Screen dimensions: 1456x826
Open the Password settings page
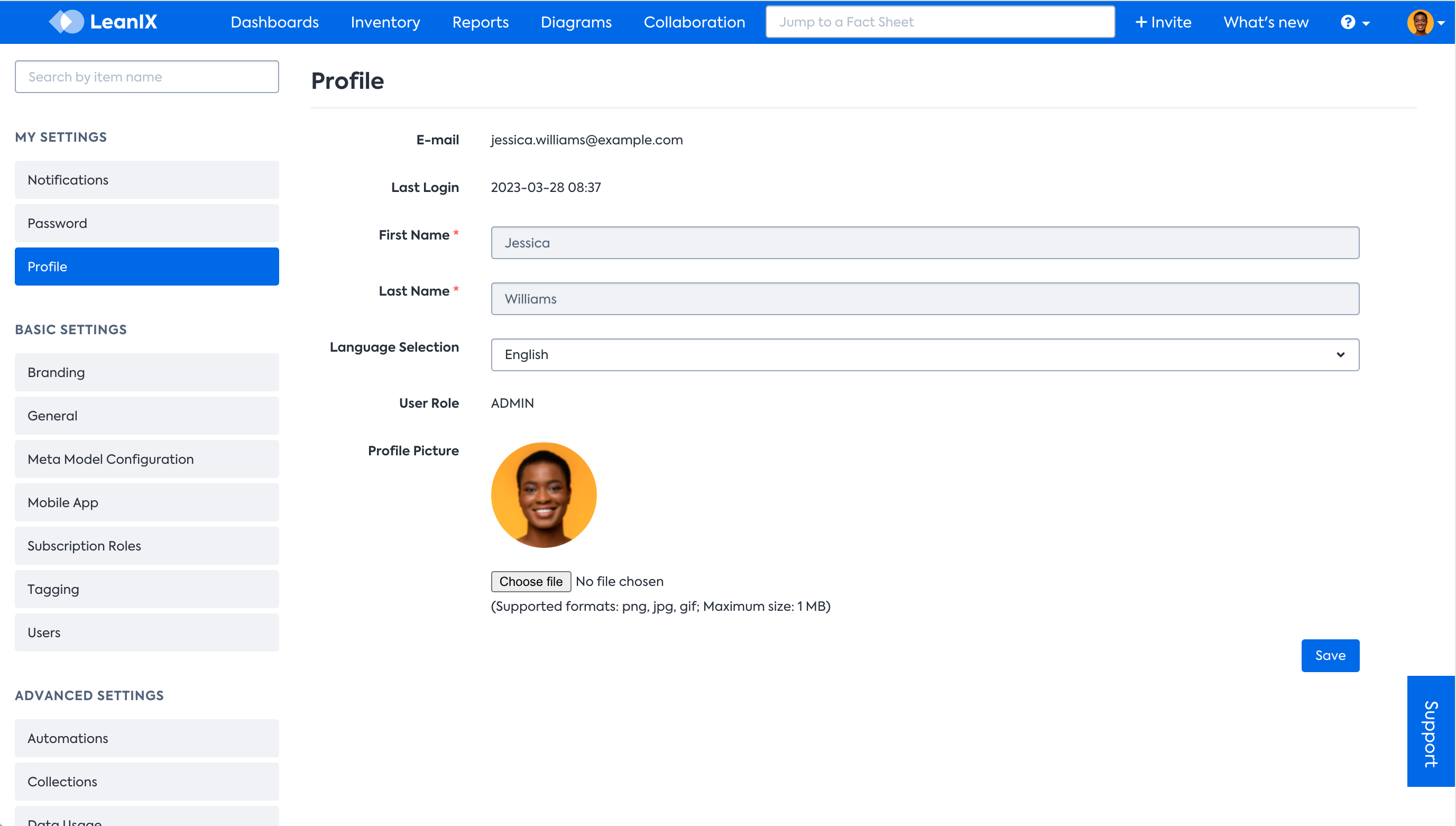(x=146, y=223)
